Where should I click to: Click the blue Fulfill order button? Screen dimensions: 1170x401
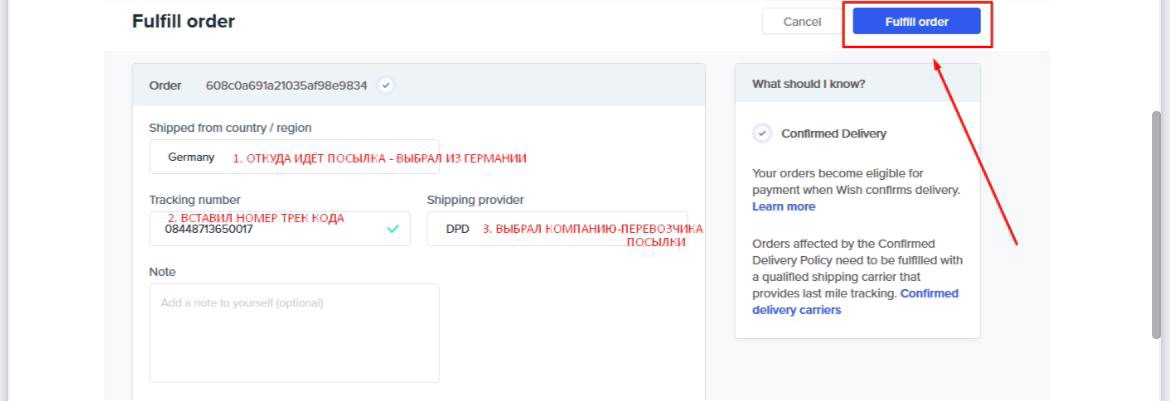(x=916, y=22)
